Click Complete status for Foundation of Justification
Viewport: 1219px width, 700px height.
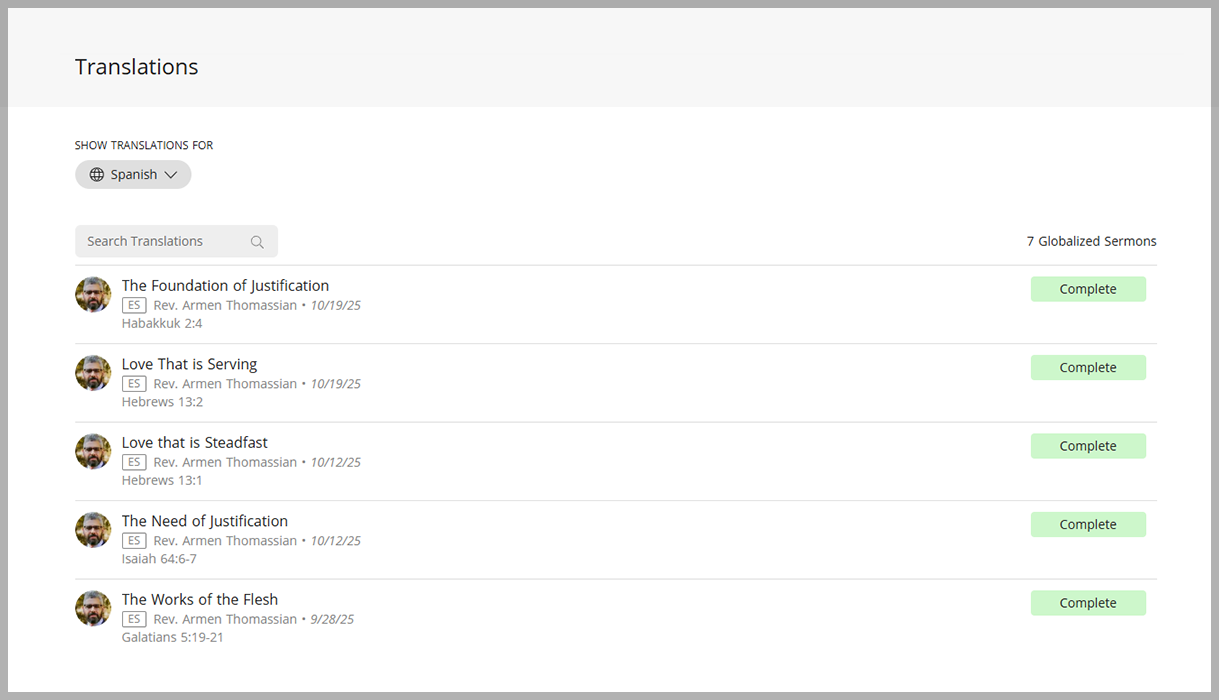click(x=1088, y=289)
